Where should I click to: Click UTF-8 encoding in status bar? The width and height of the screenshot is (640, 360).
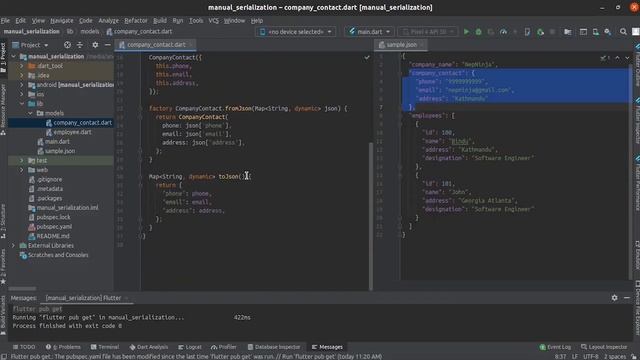coord(591,356)
